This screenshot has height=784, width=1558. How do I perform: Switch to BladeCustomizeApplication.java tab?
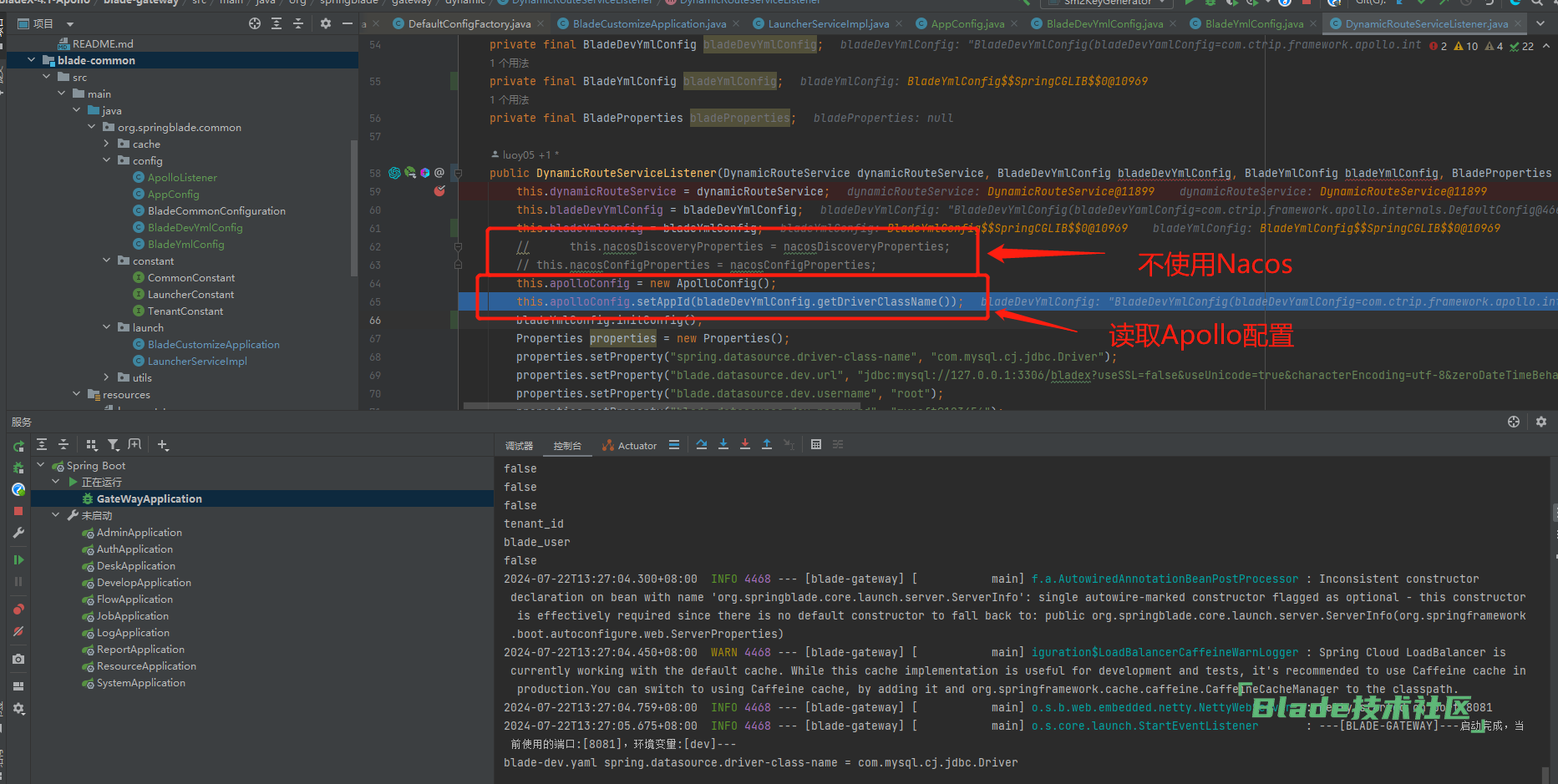coord(649,23)
